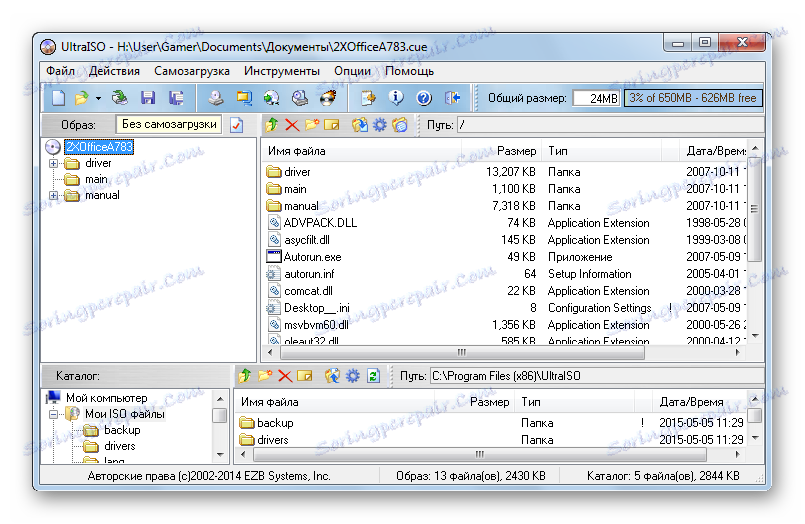Screen dimensions: 805x524
Task: Click the Exit door icon
Action: pyautogui.click(x=452, y=98)
